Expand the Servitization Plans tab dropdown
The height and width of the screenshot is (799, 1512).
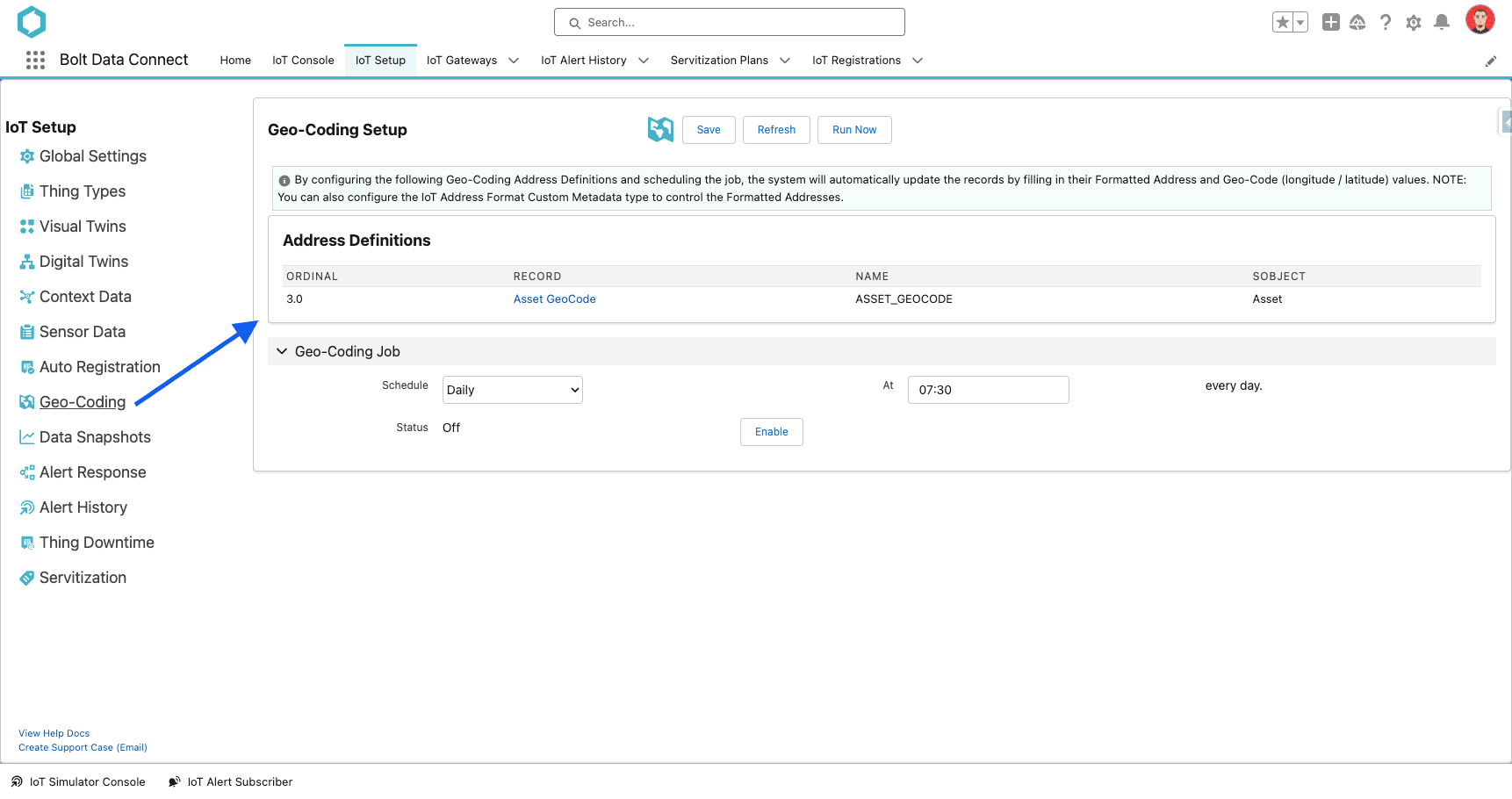tap(785, 61)
